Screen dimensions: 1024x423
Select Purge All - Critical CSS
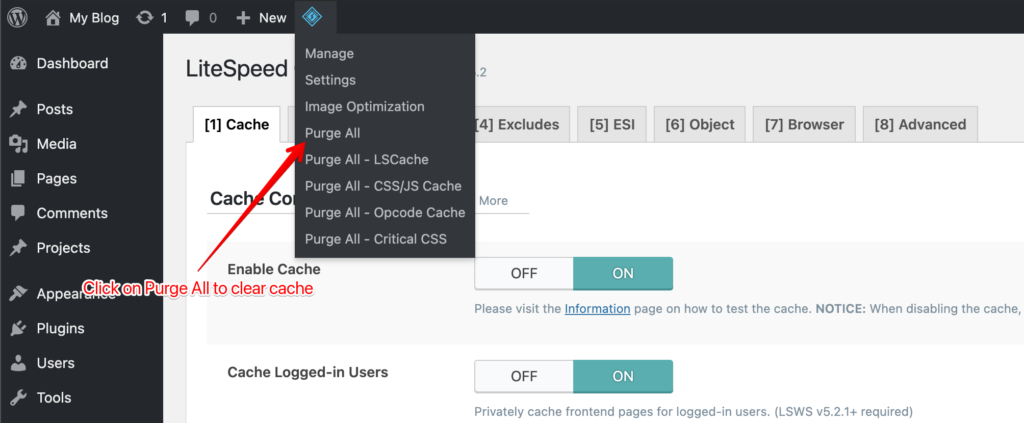[376, 240]
